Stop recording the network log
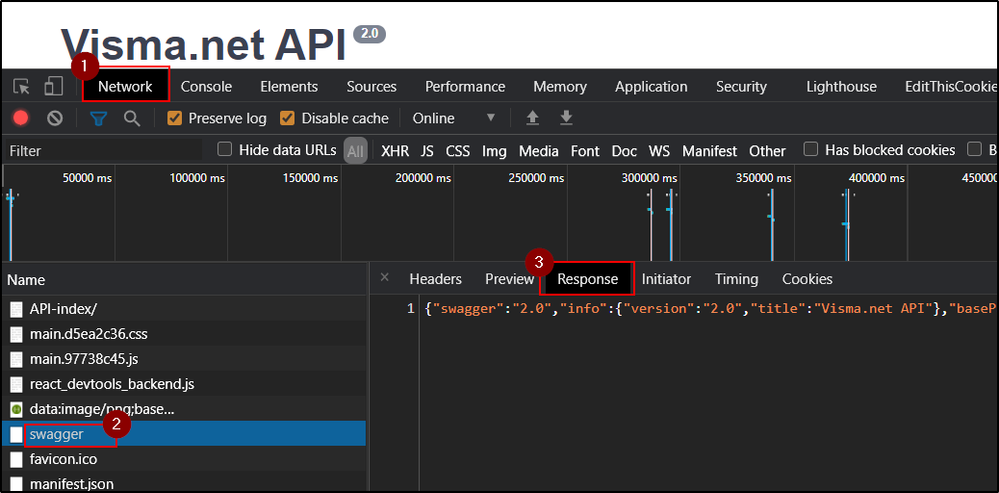 21,118
